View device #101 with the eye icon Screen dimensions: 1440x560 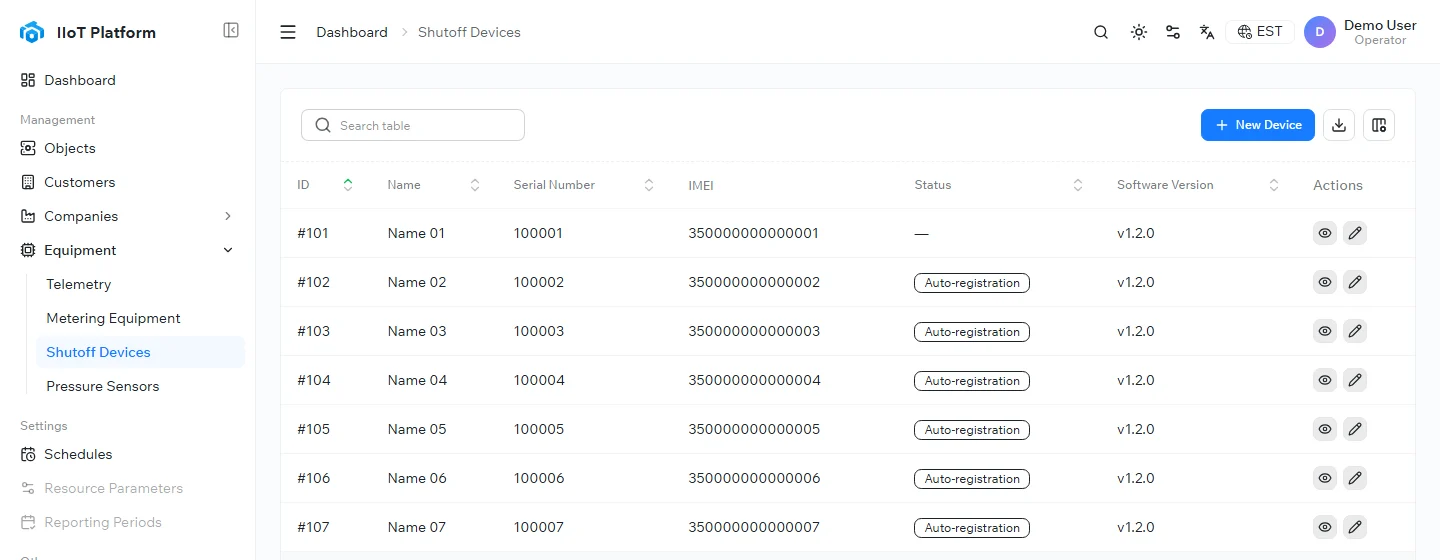(x=1325, y=233)
